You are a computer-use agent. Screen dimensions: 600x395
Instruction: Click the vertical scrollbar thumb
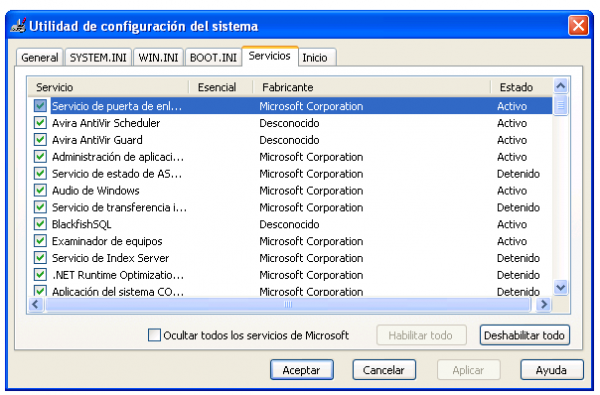pos(561,105)
